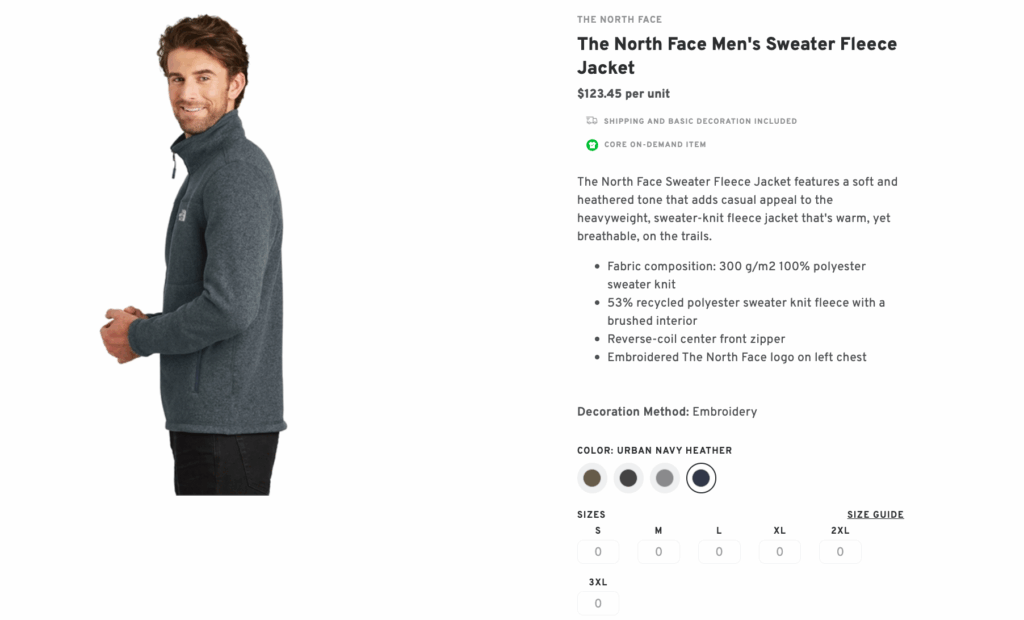Viewport: 1024px width, 620px height.
Task: Click the size L quantity field
Action: (x=719, y=551)
